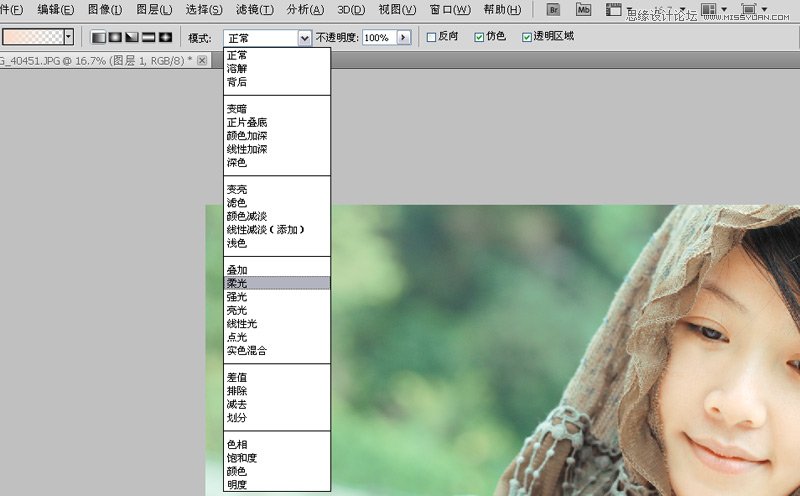Close the G_40451.JPG document tab
The image size is (800, 496).
click(x=202, y=60)
